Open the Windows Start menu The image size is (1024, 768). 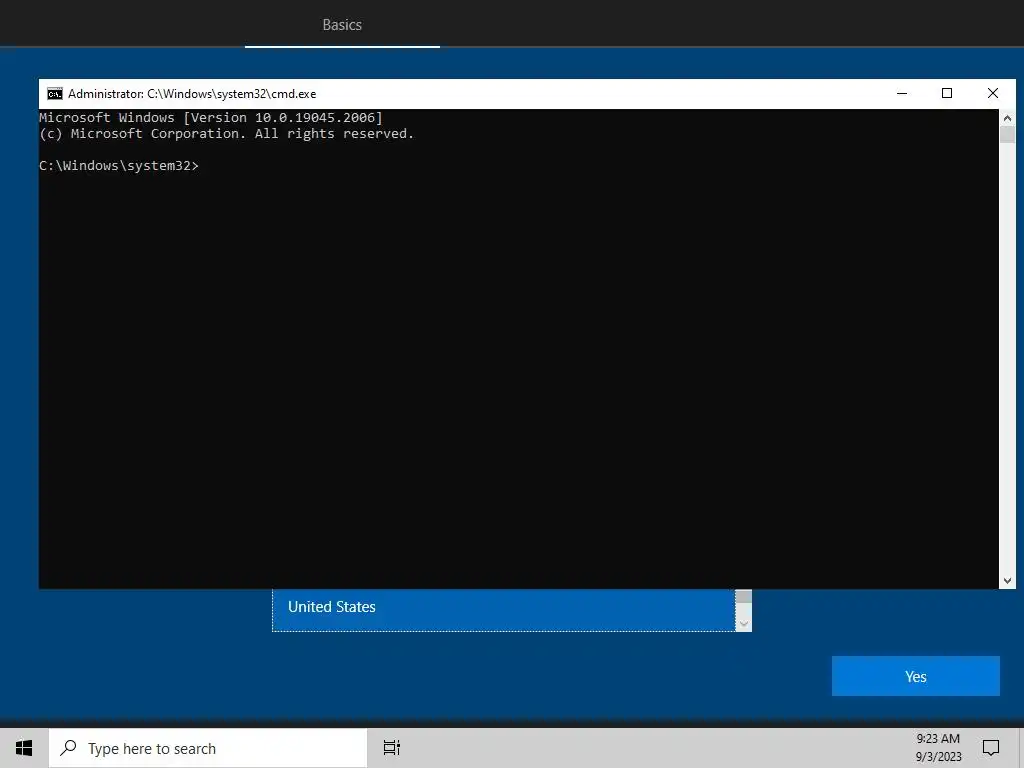24,748
